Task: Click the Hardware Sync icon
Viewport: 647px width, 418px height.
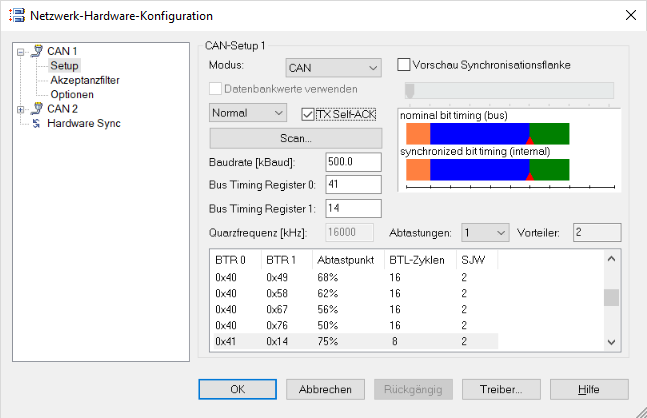Action: (x=37, y=124)
